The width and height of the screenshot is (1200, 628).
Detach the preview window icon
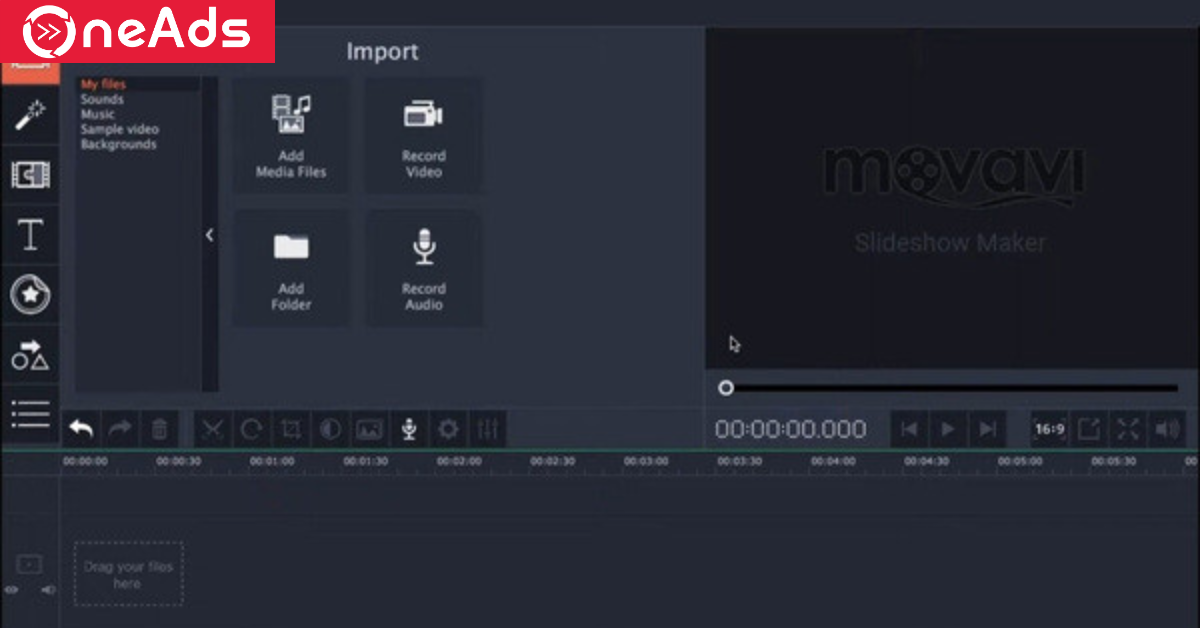point(1089,430)
